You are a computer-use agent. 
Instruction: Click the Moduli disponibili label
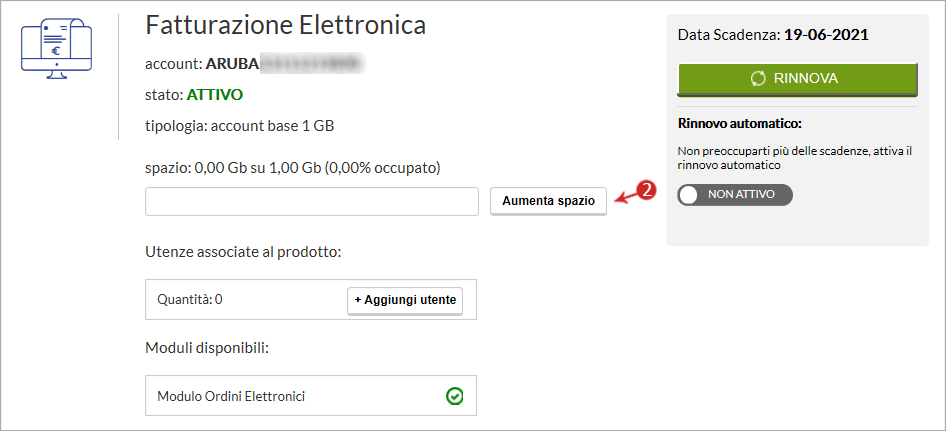(x=207, y=348)
